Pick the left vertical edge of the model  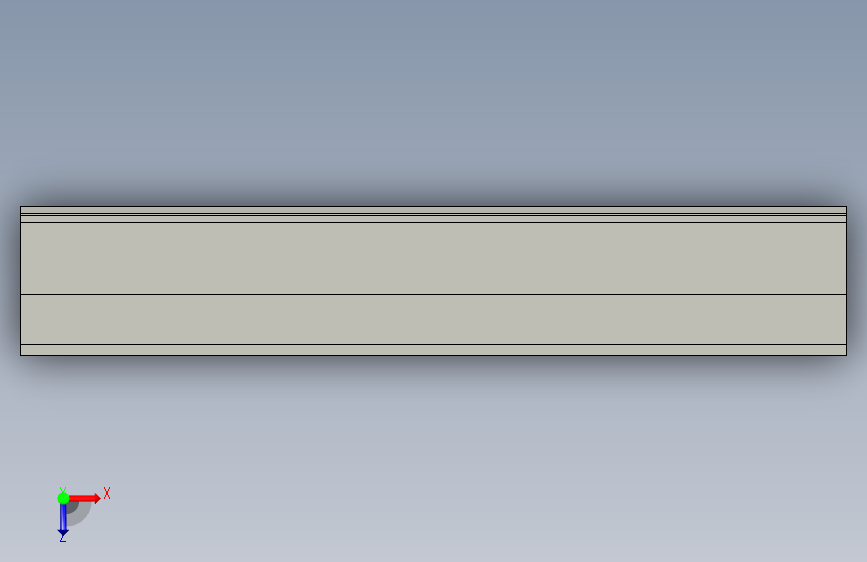[20, 281]
